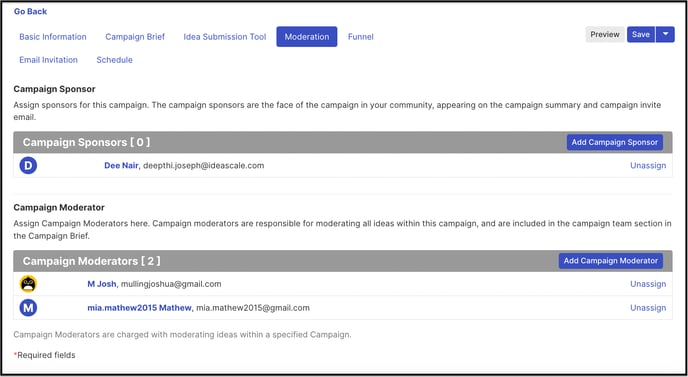The height and width of the screenshot is (377, 688).
Task: Unassign mia.mathew2015 Mathew as moderator
Action: click(648, 308)
